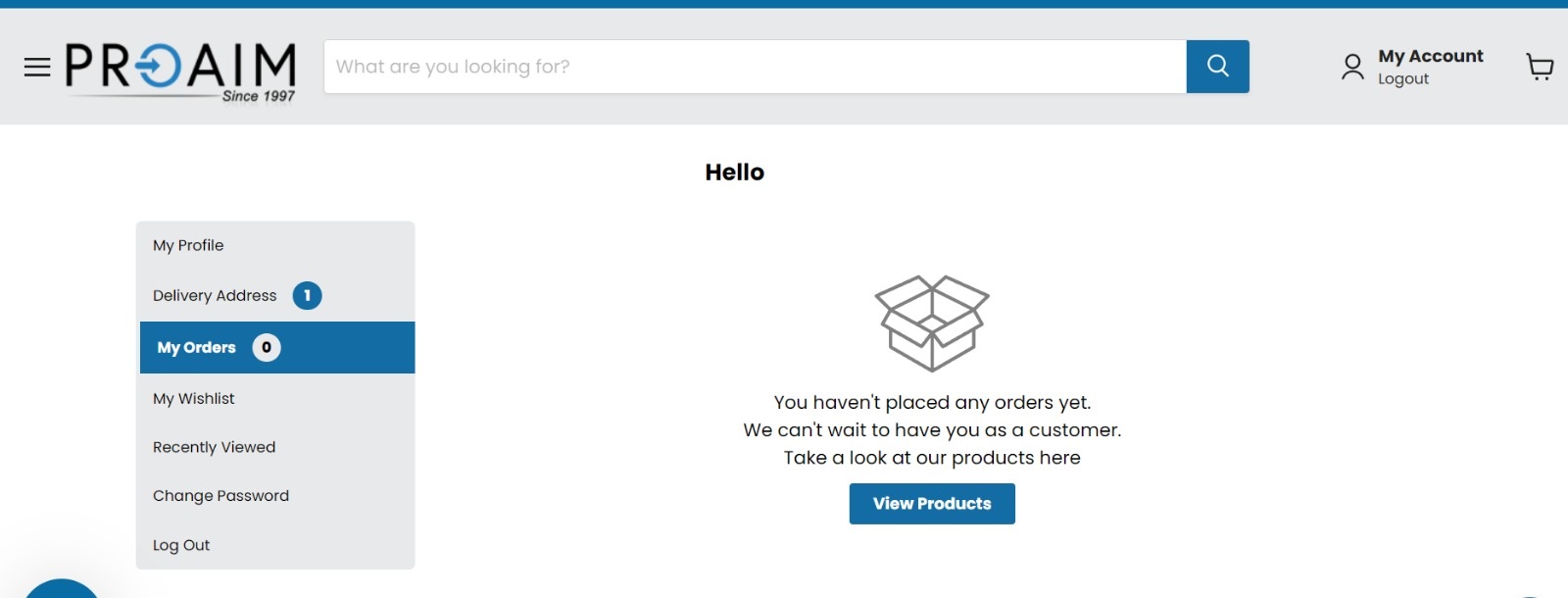
Task: Select the My Orders menu item
Action: [196, 347]
